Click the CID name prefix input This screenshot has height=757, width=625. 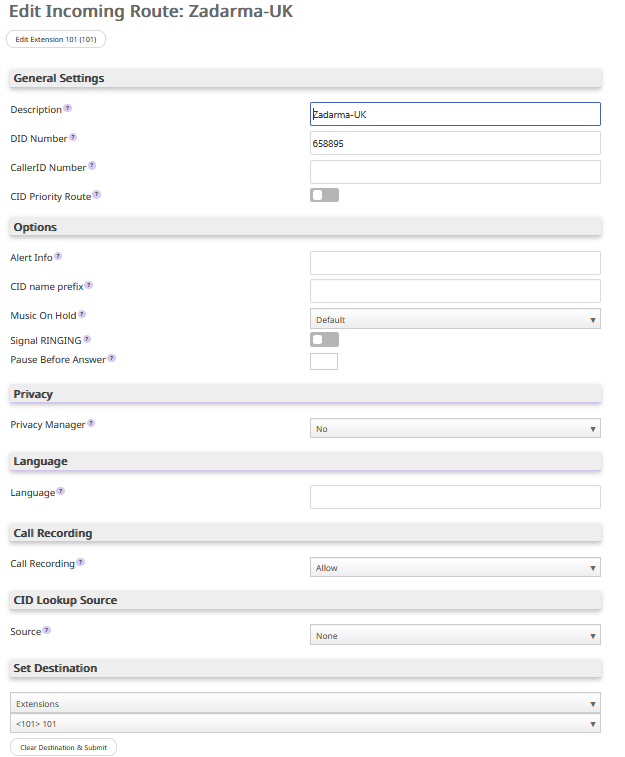point(455,291)
